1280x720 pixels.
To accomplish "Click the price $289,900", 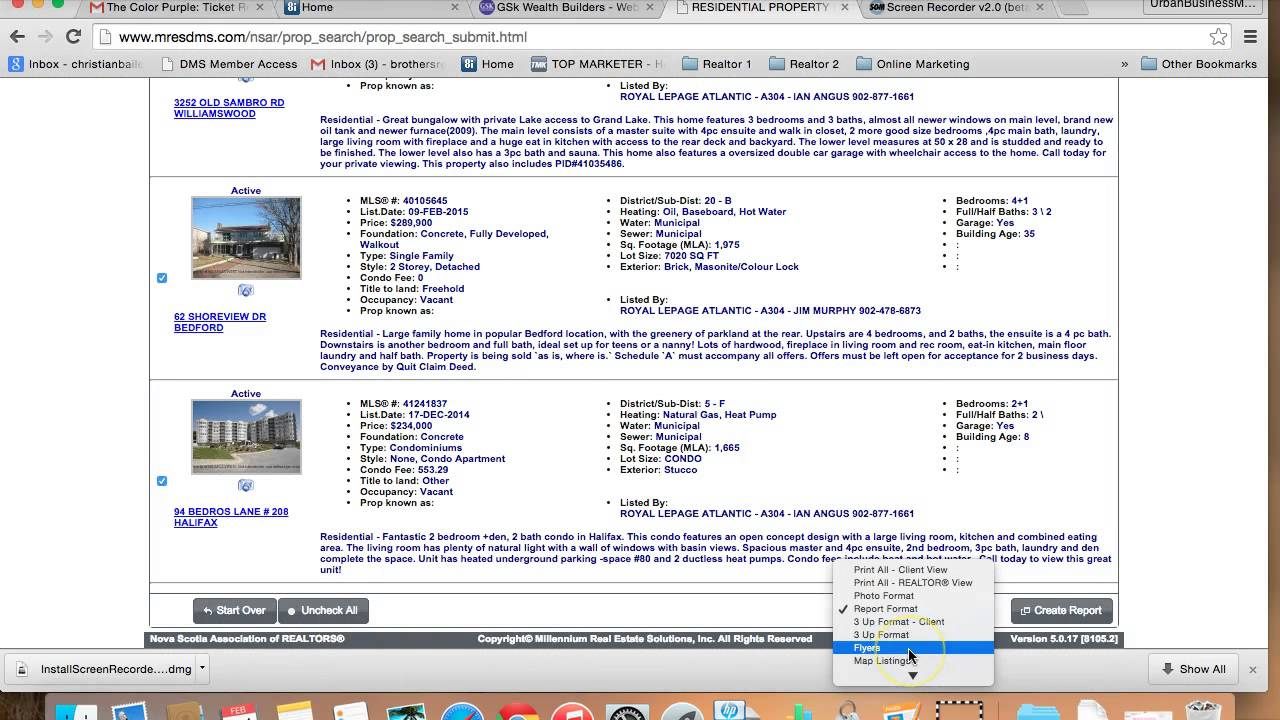I will [x=411, y=223].
